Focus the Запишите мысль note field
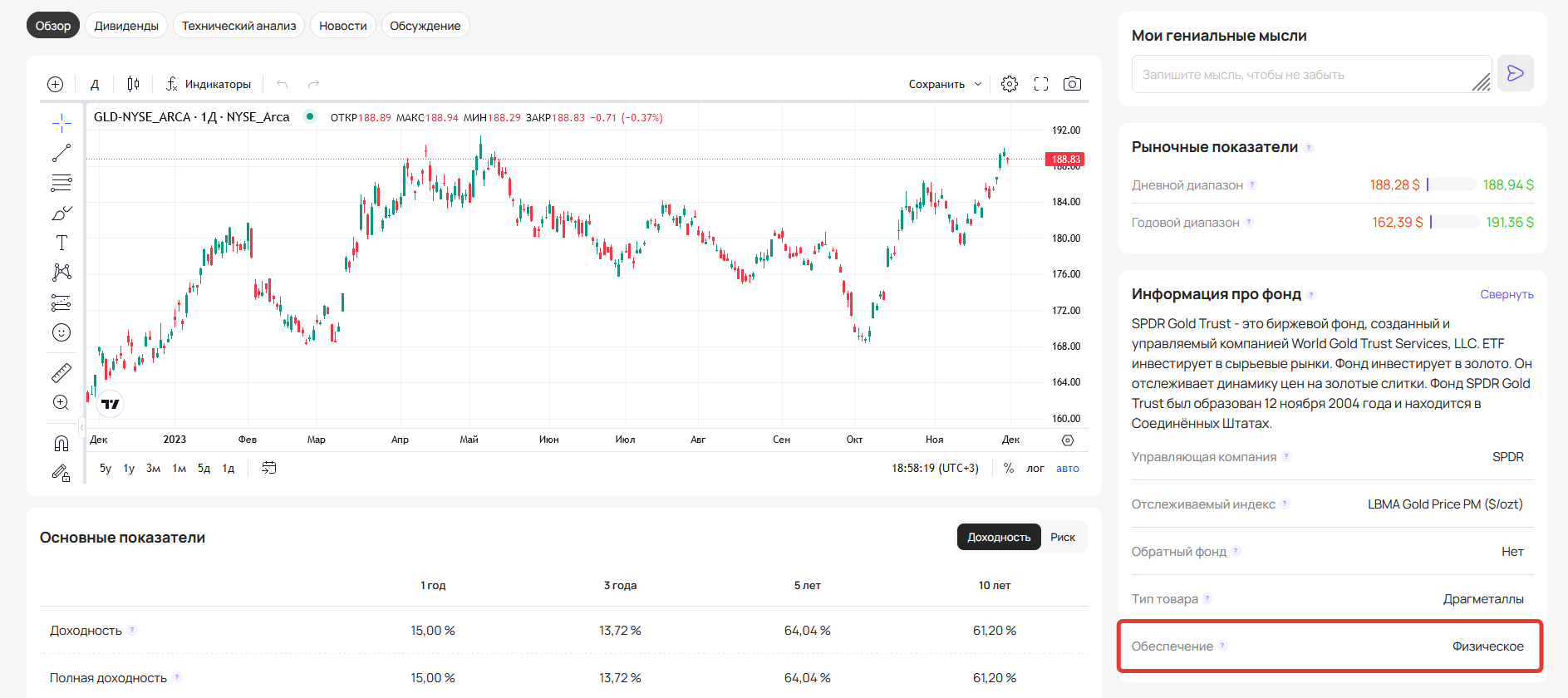 [1312, 74]
